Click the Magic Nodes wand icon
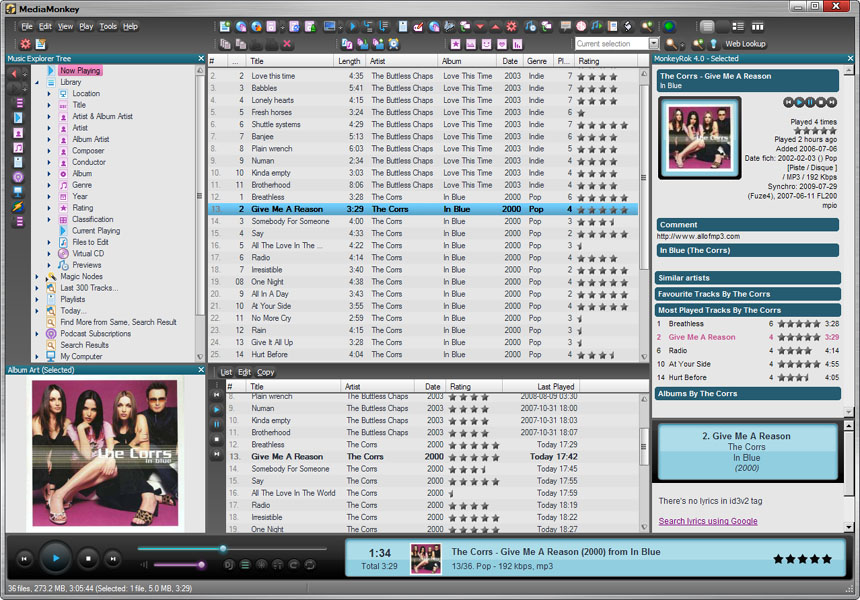The width and height of the screenshot is (860, 600). point(51,277)
